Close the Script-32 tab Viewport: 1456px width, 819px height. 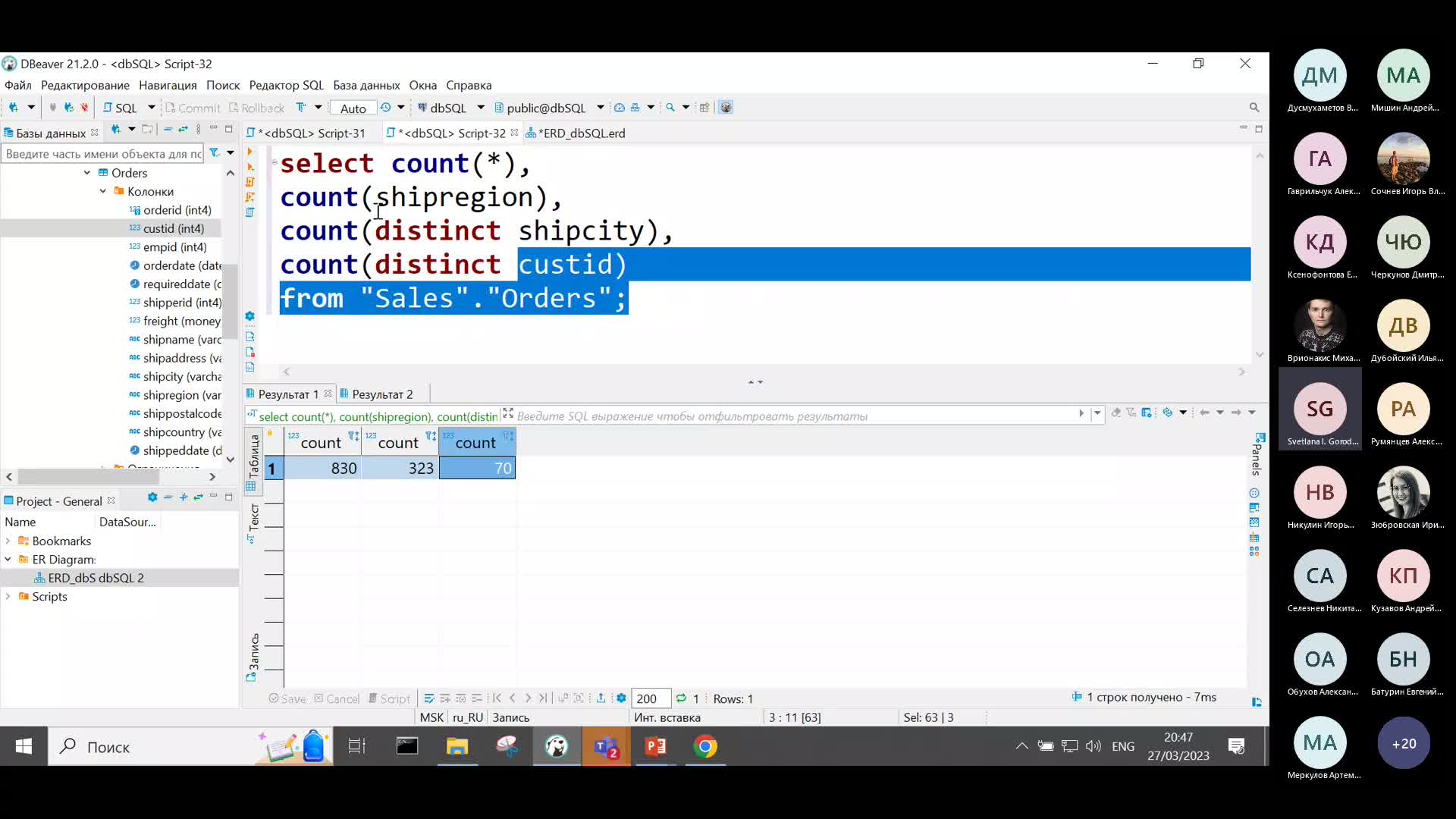pos(515,132)
